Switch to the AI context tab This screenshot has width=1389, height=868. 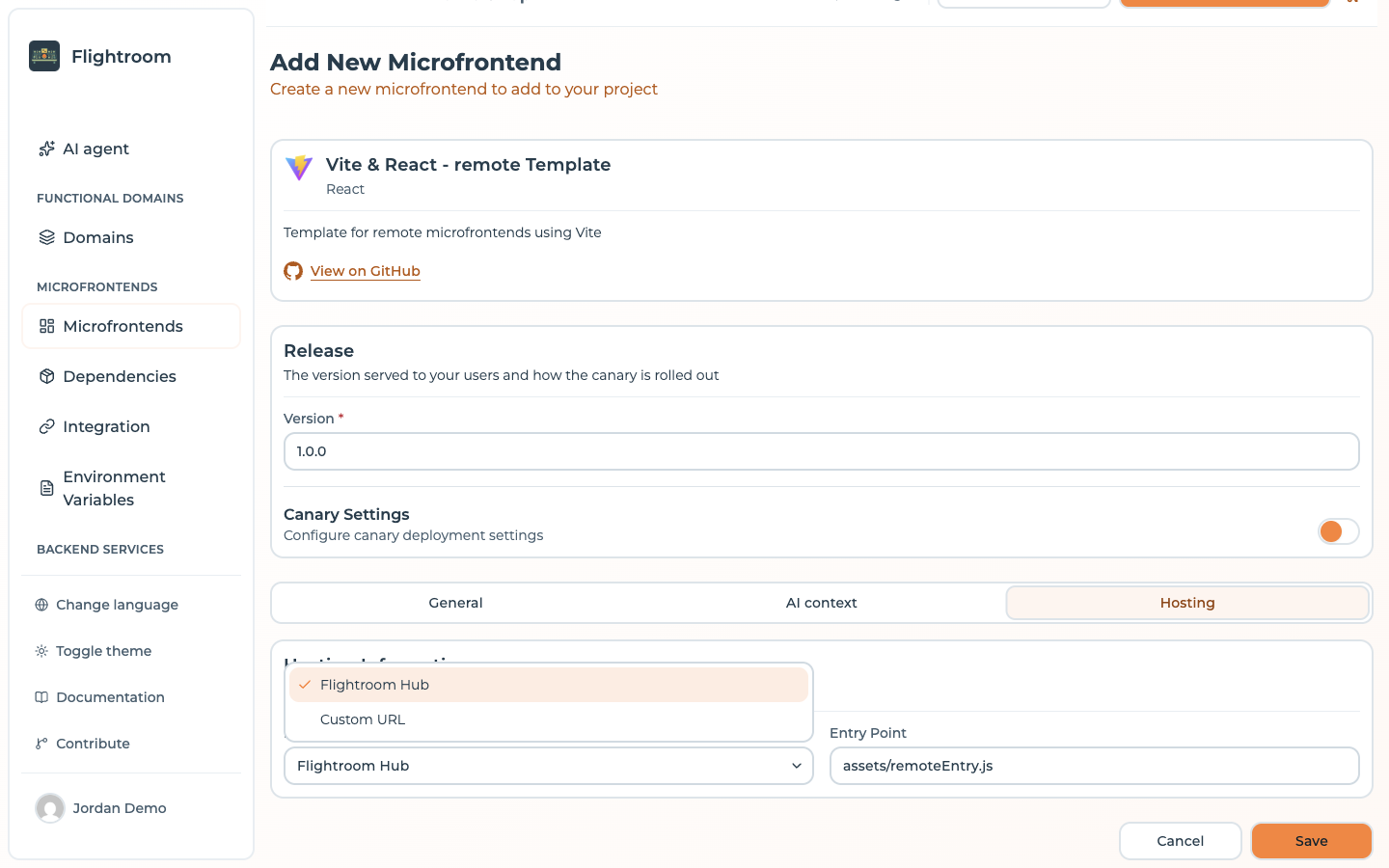(822, 603)
